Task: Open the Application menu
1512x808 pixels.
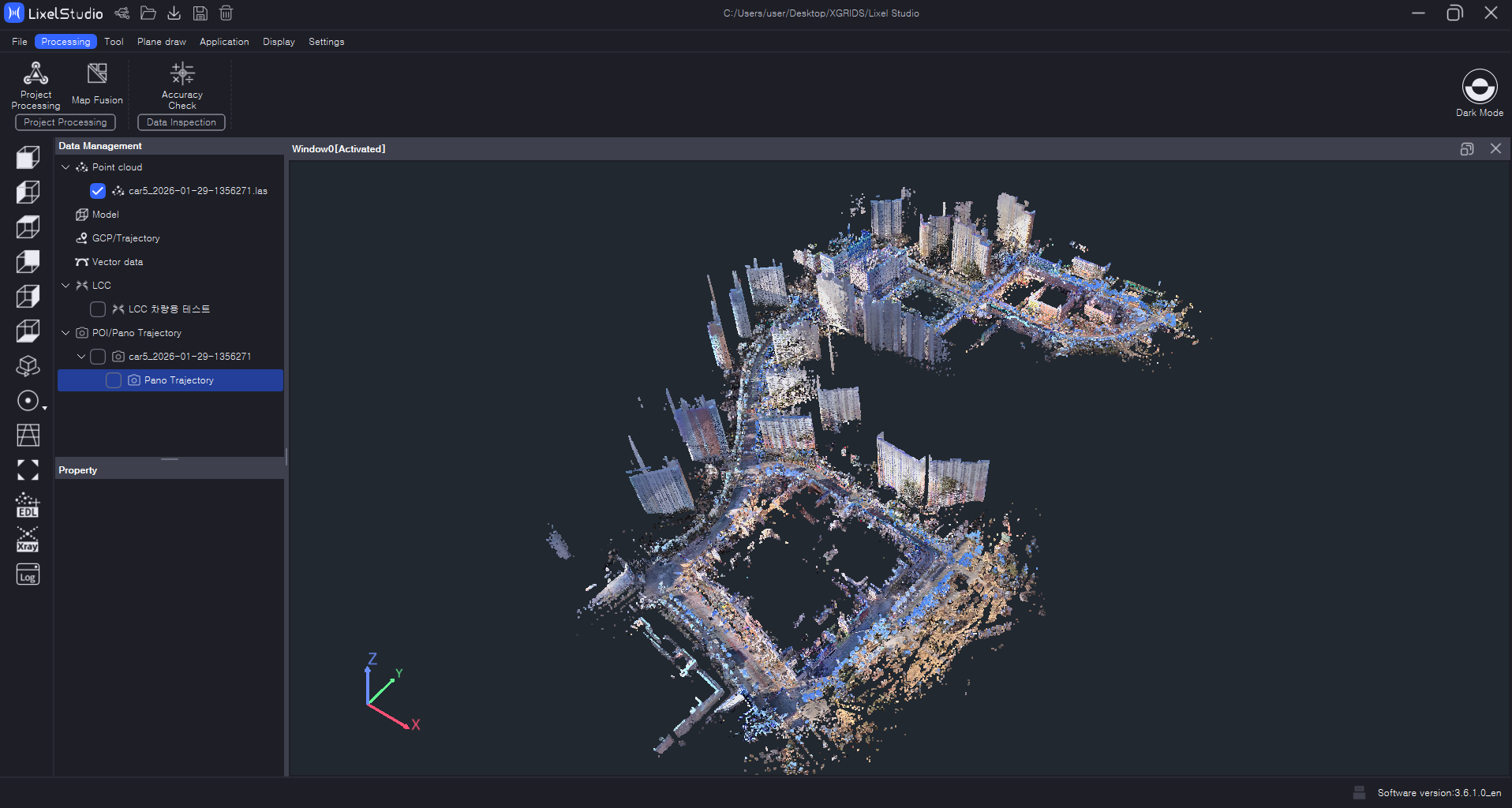Action: coord(224,42)
